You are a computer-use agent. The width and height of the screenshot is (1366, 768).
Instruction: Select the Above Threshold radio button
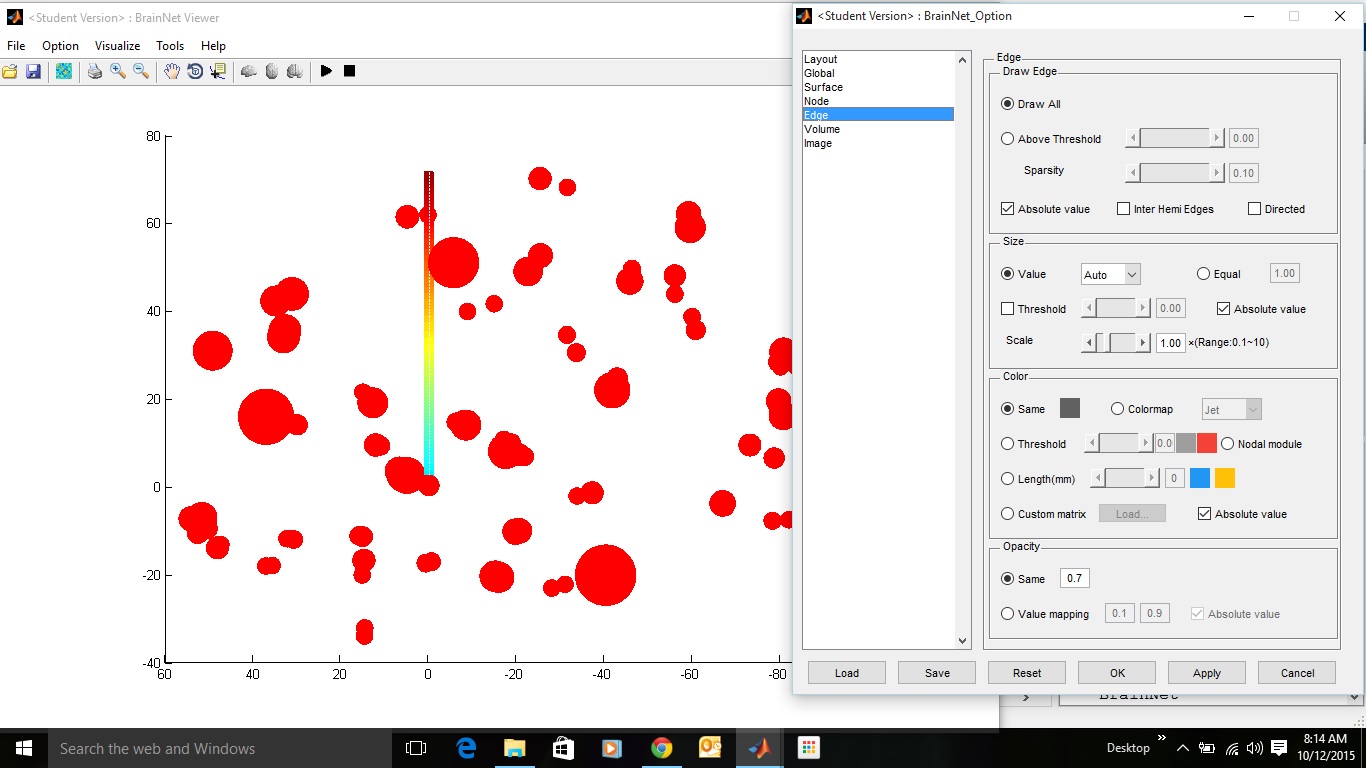point(1008,139)
